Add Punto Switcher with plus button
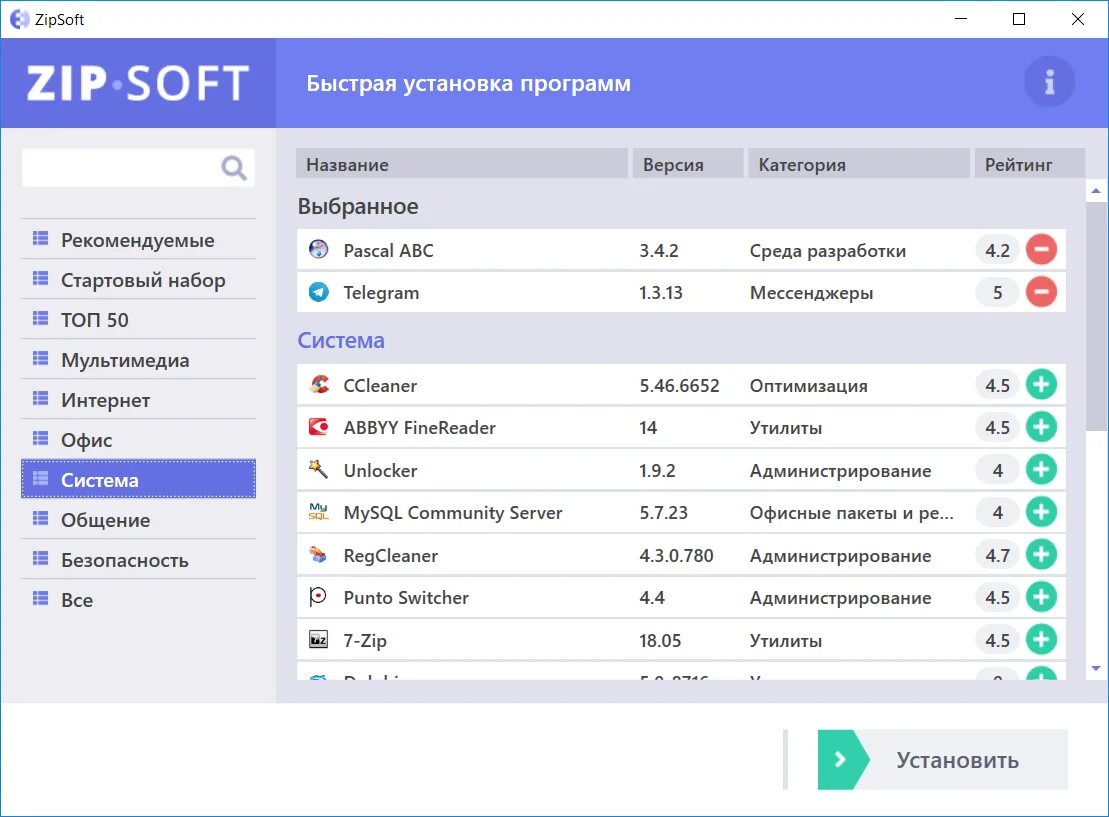 point(1041,597)
